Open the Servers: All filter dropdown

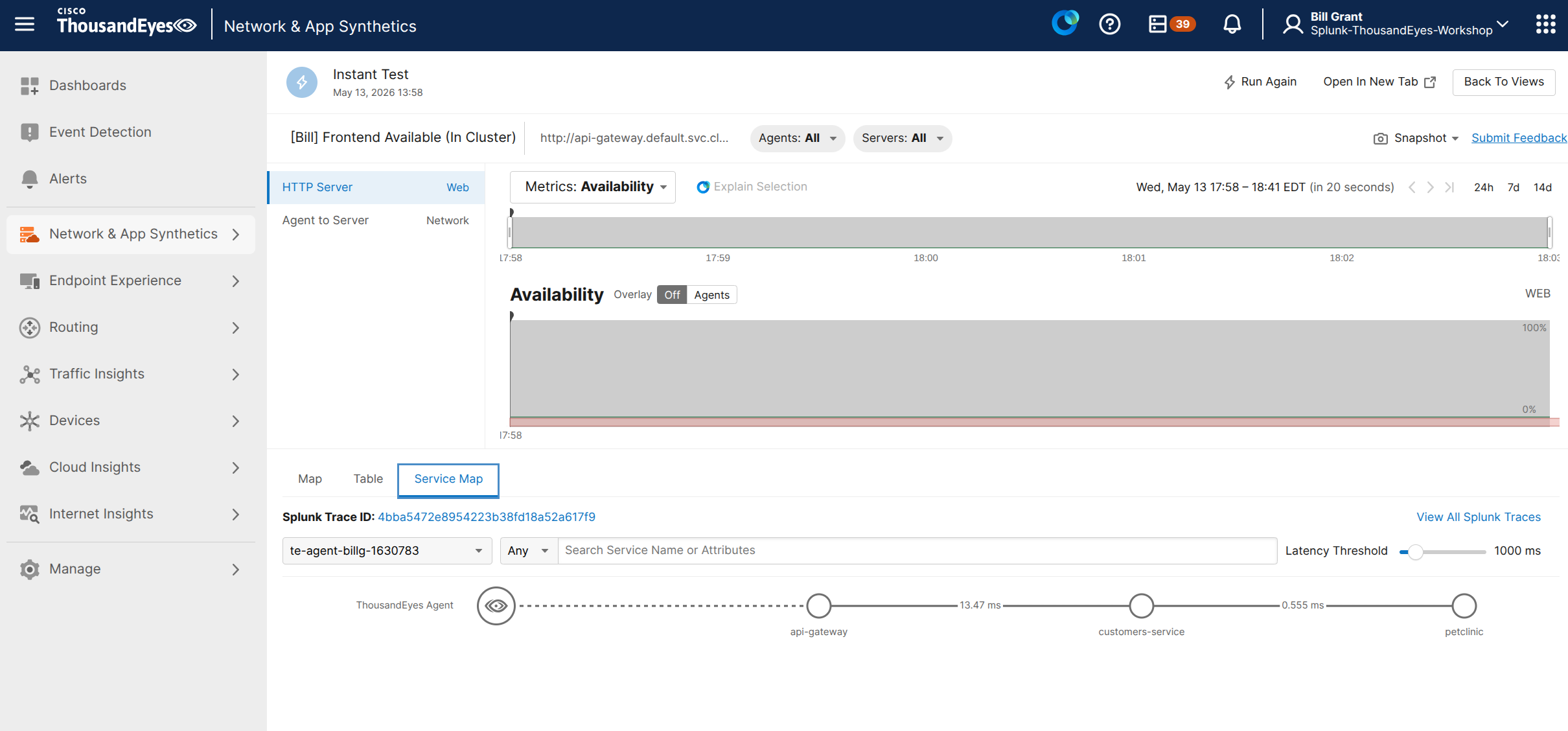pyautogui.click(x=903, y=138)
